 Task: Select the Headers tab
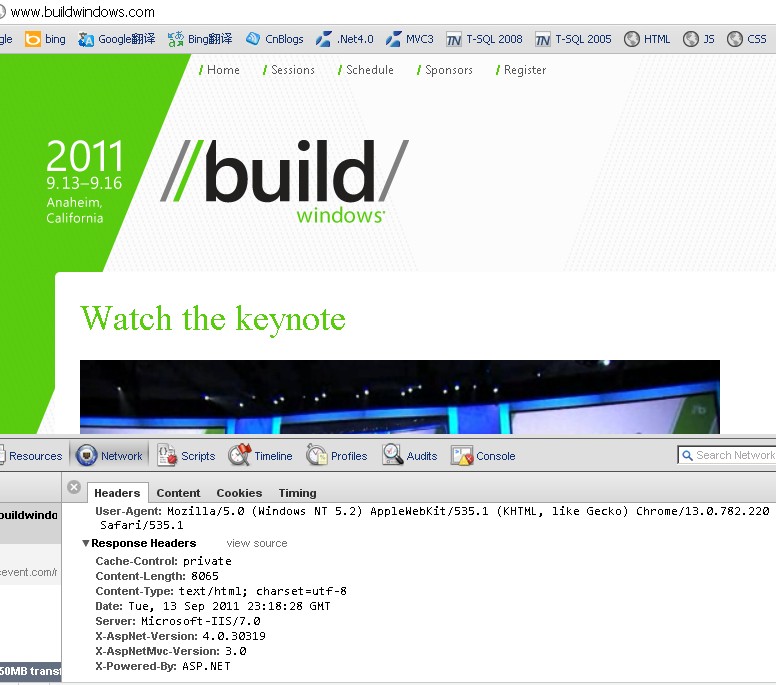(x=117, y=493)
